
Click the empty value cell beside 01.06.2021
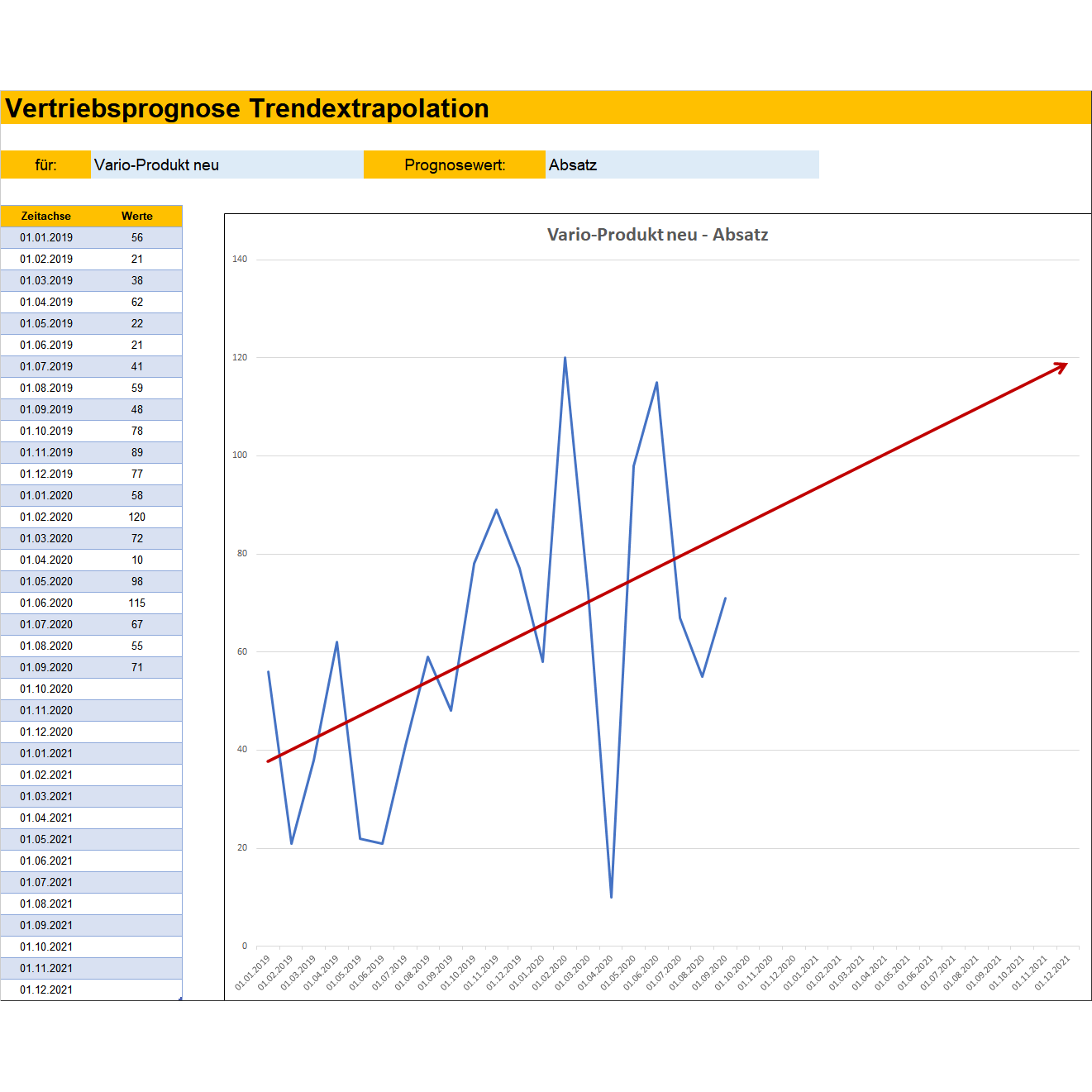click(137, 861)
